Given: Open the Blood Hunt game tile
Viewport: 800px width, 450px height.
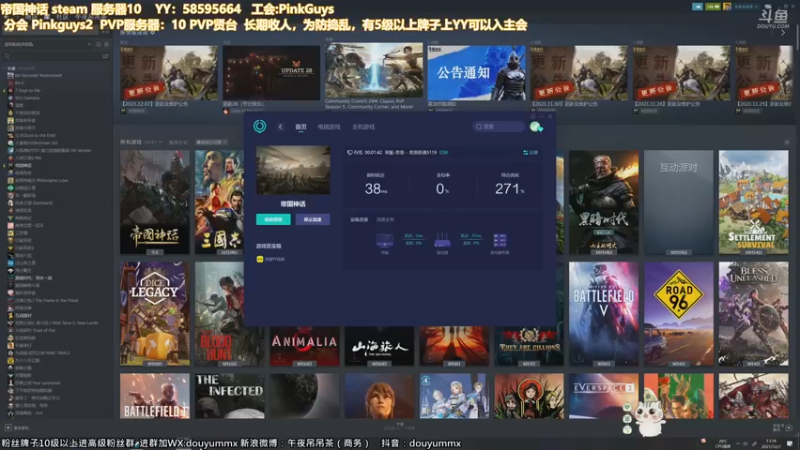Looking at the screenshot, I should [219, 314].
